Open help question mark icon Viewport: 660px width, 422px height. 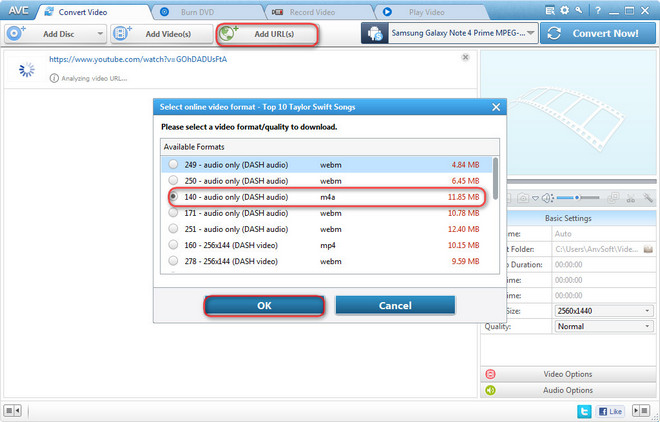pos(598,11)
